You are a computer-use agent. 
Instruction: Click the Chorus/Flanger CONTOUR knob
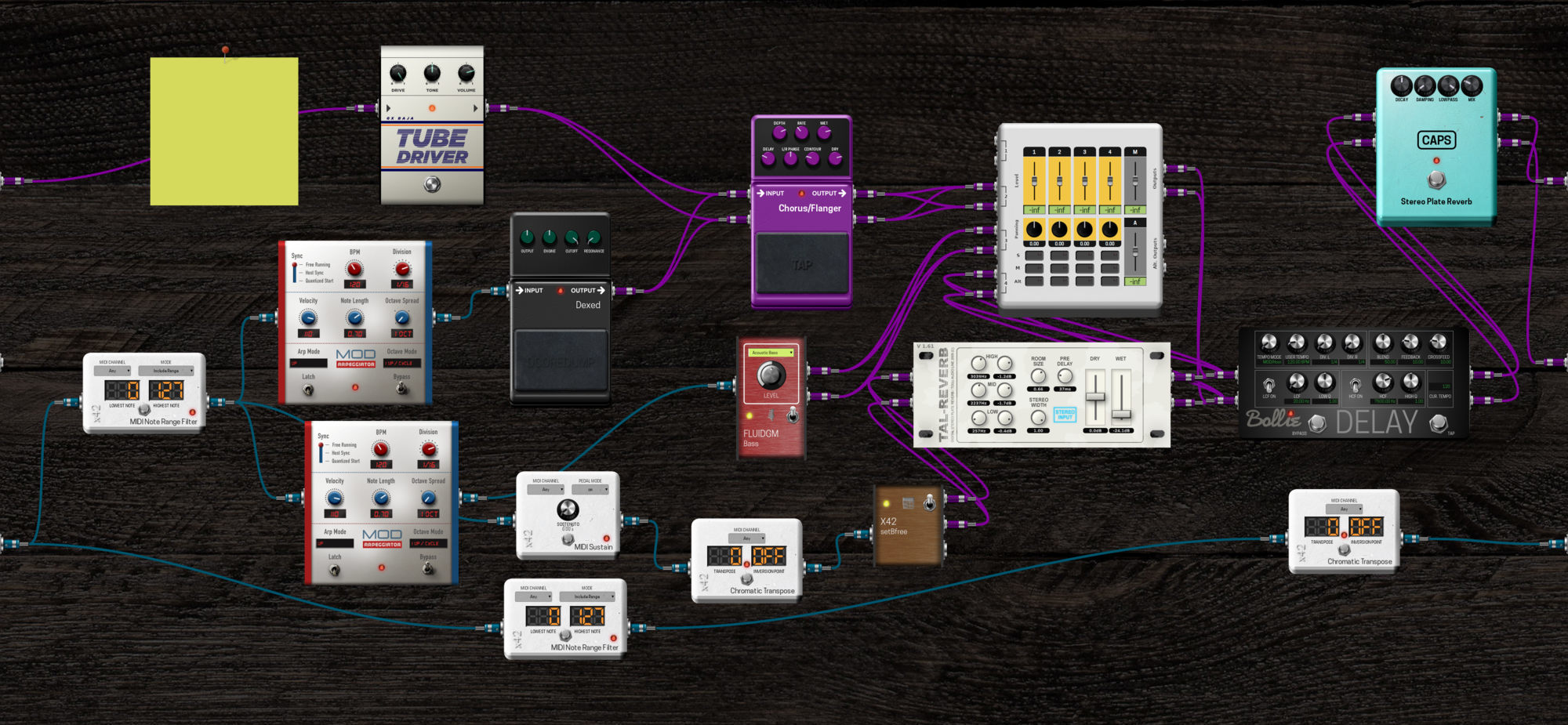click(812, 158)
